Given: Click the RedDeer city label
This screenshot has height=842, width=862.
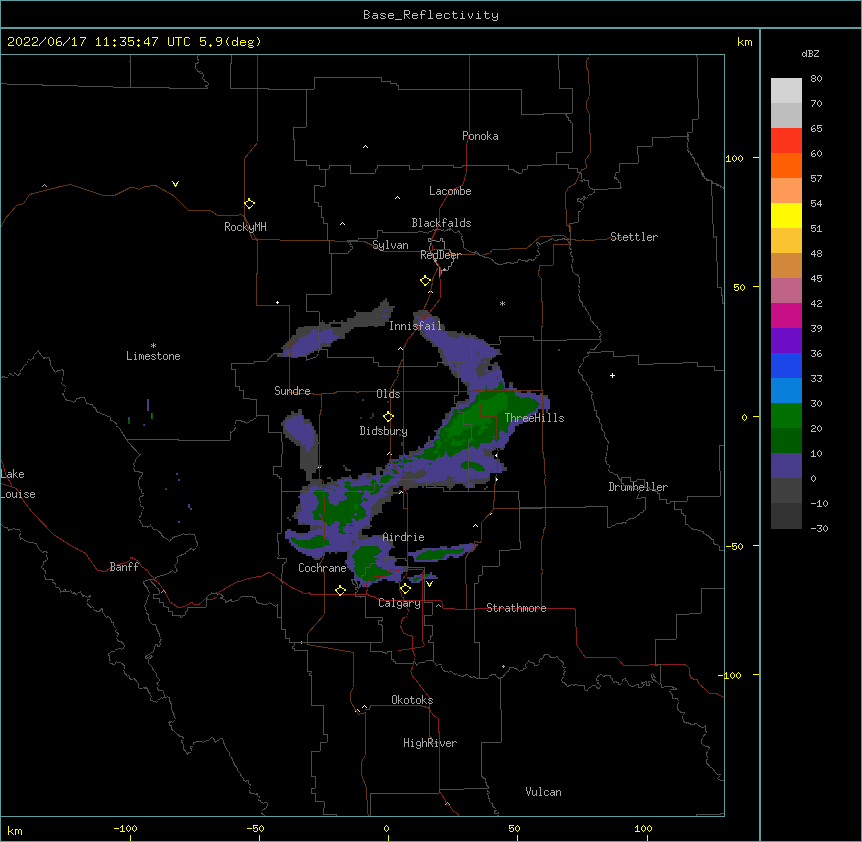Looking at the screenshot, I should point(440,255).
